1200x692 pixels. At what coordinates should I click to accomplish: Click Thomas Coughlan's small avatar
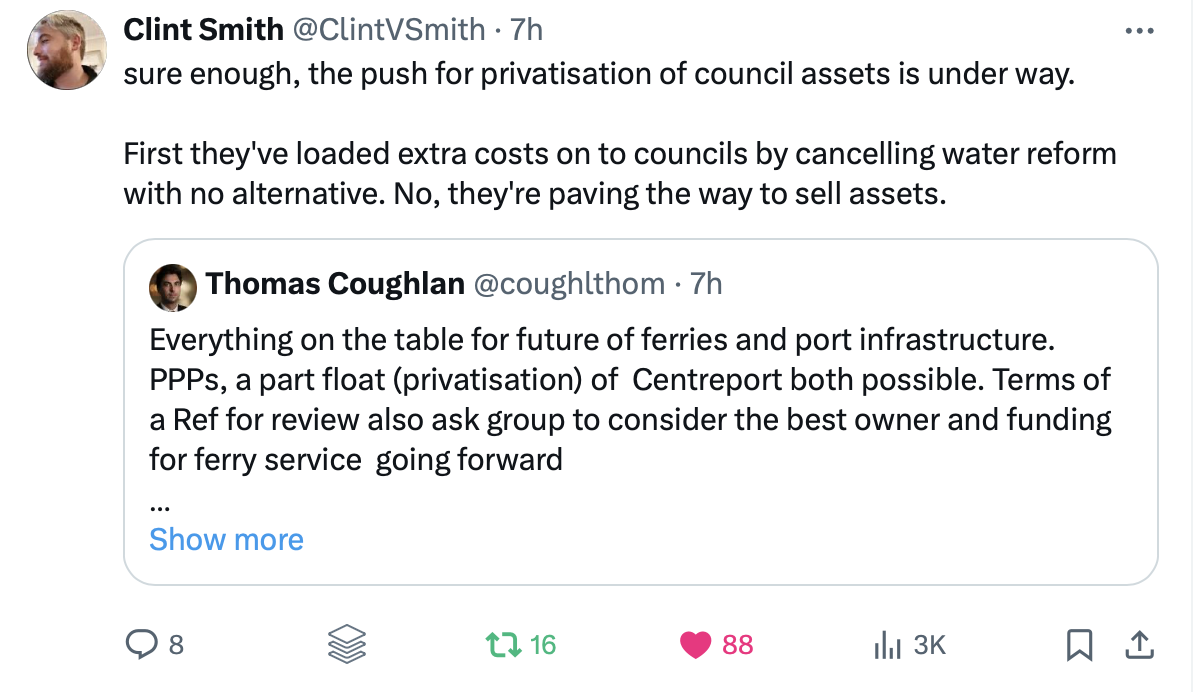pyautogui.click(x=171, y=285)
